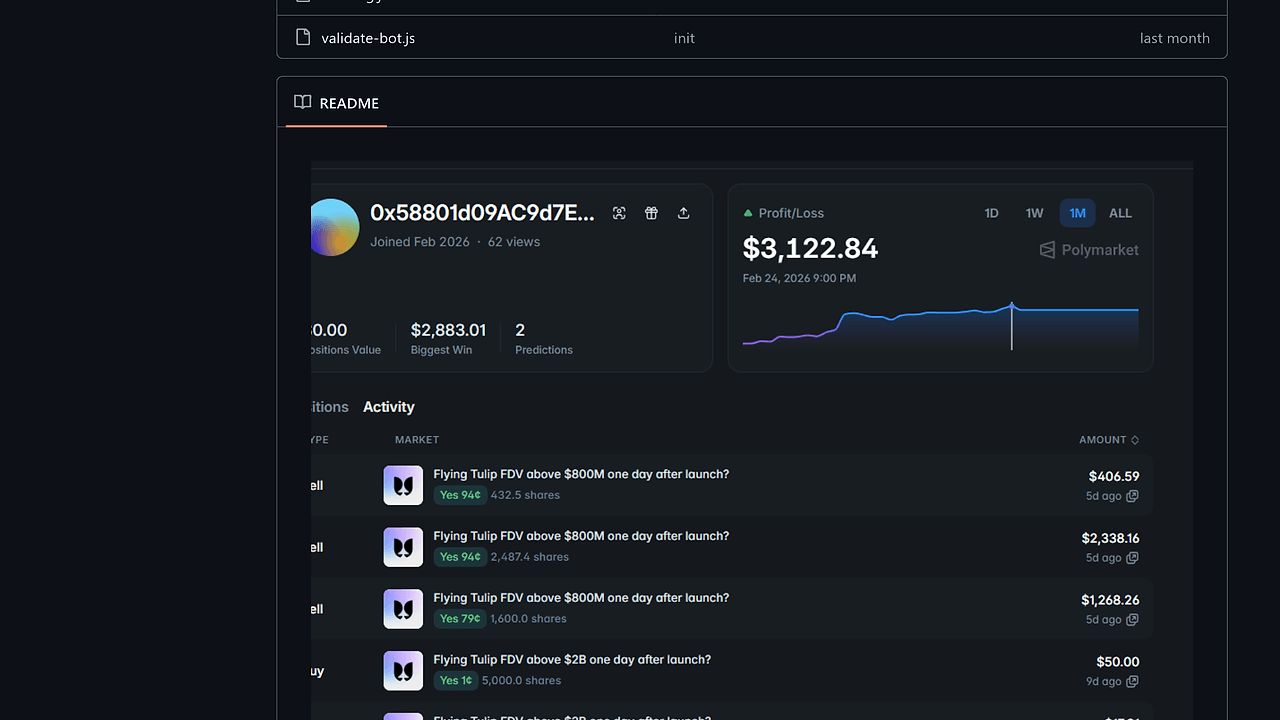Click the 'last month' timestamp
The height and width of the screenshot is (720, 1280).
pos(1175,38)
